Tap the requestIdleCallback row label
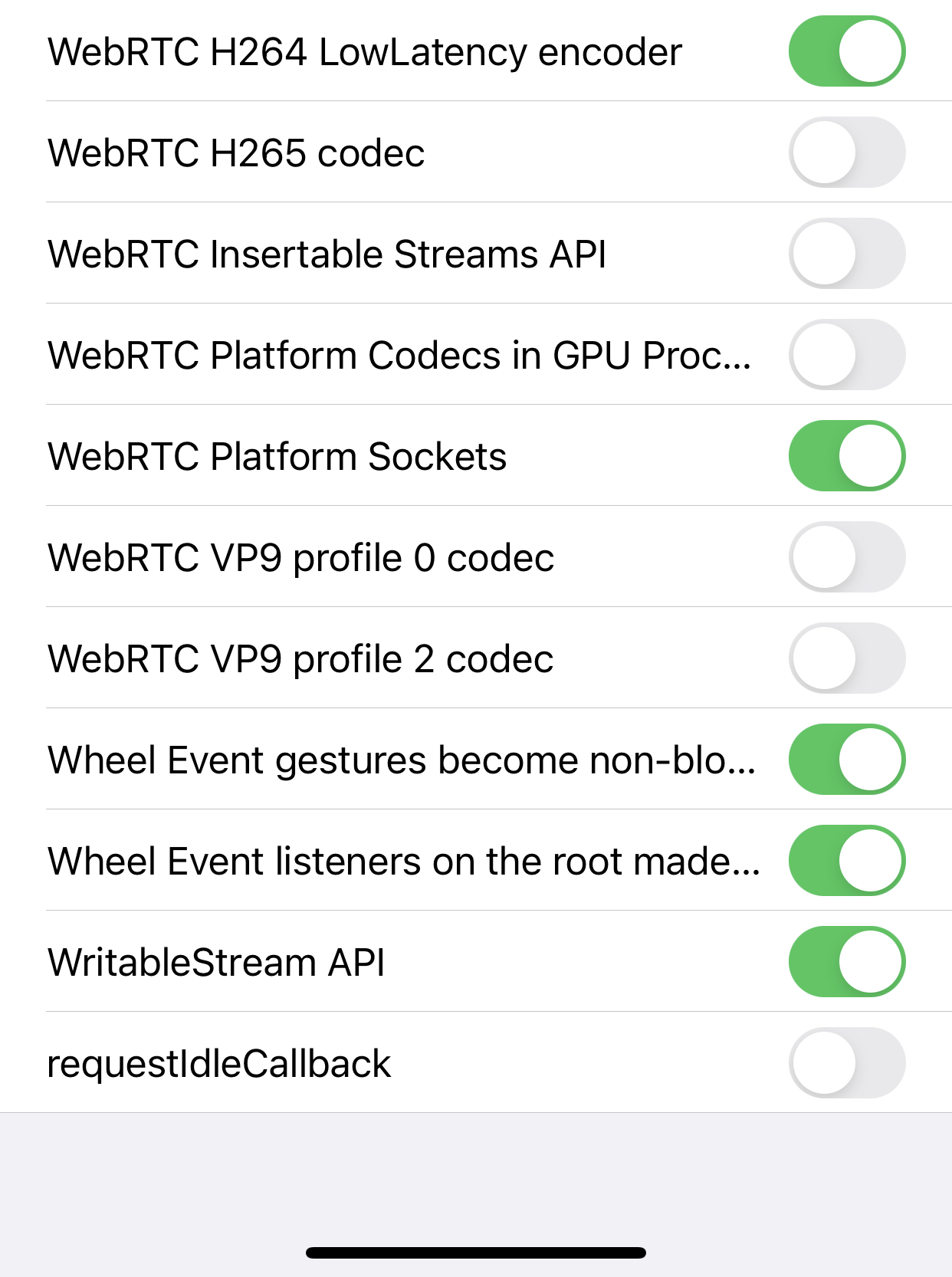Screen dimensions: 952x1277 point(219,1063)
